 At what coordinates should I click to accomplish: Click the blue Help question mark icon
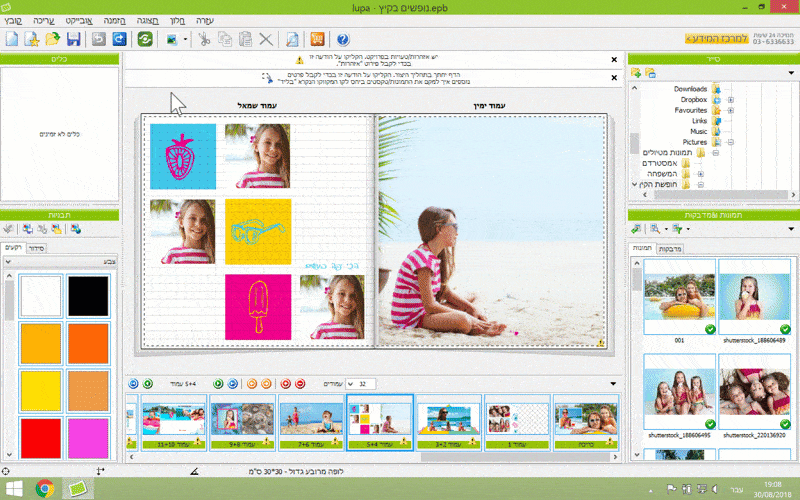coord(342,39)
